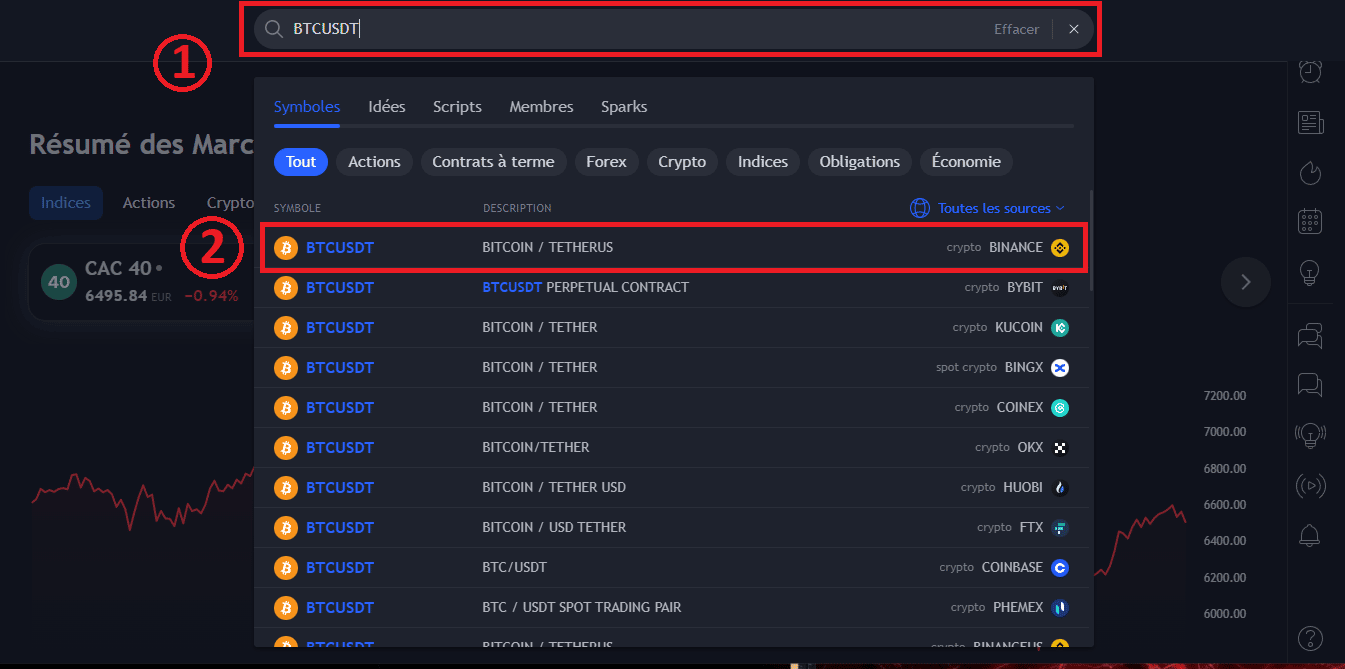
Task: Filter results by Crypto category
Action: 682,161
